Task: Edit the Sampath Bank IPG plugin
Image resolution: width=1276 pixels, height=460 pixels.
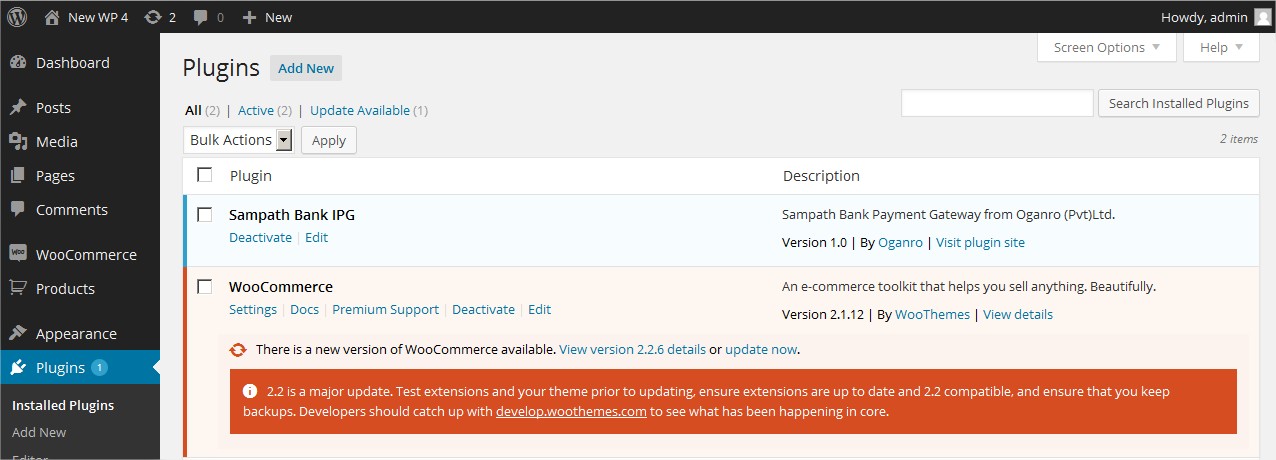Action: 316,237
